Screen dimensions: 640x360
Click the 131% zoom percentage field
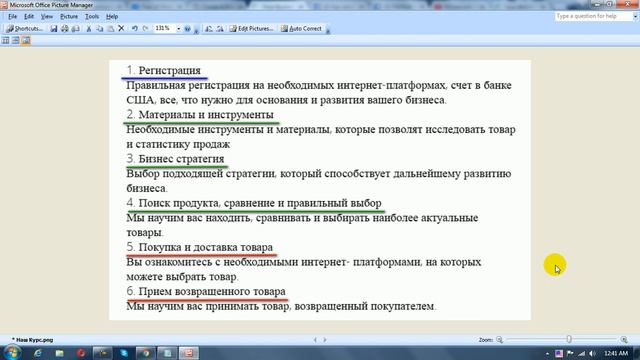(x=164, y=29)
